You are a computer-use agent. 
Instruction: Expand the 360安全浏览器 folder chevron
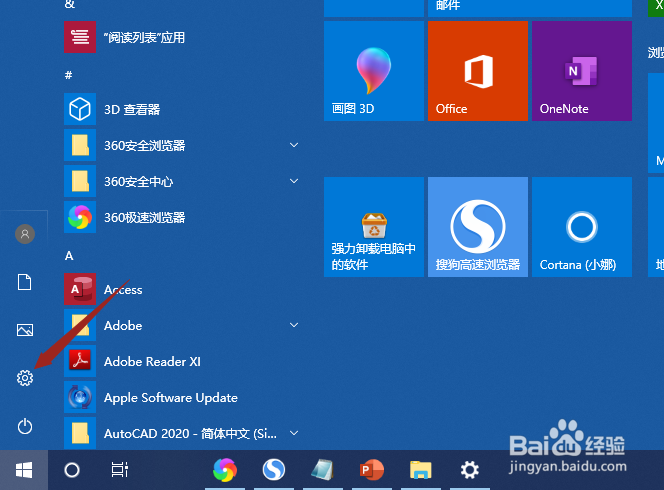click(x=294, y=145)
